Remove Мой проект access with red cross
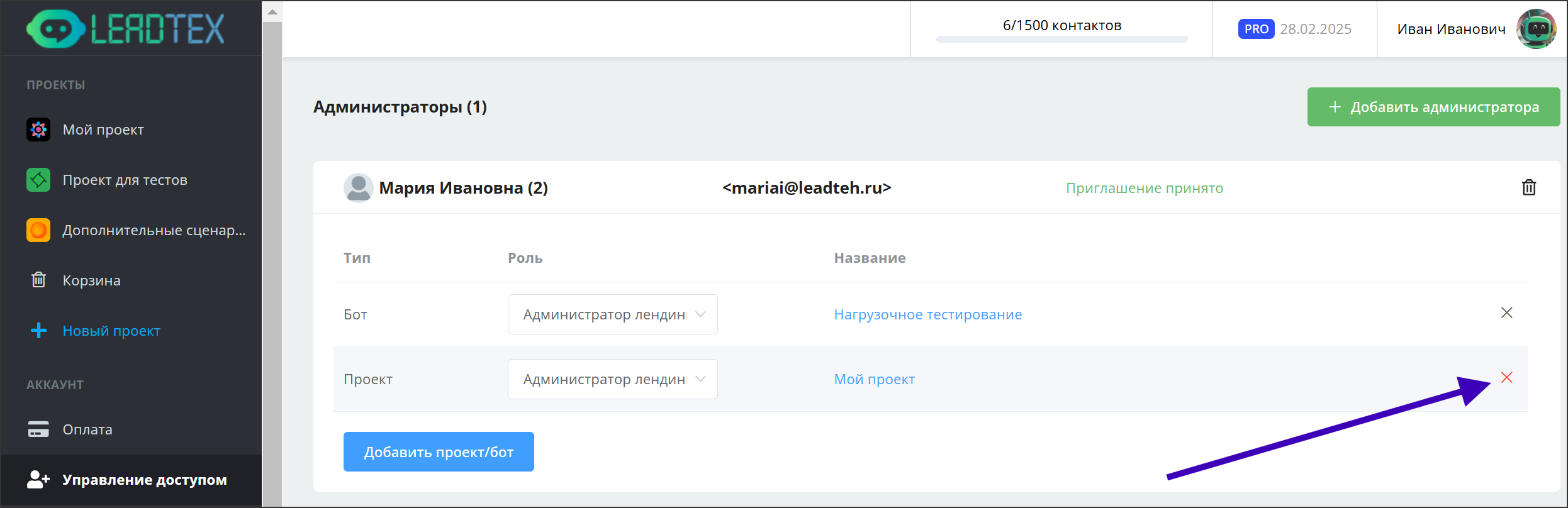 [x=1506, y=378]
